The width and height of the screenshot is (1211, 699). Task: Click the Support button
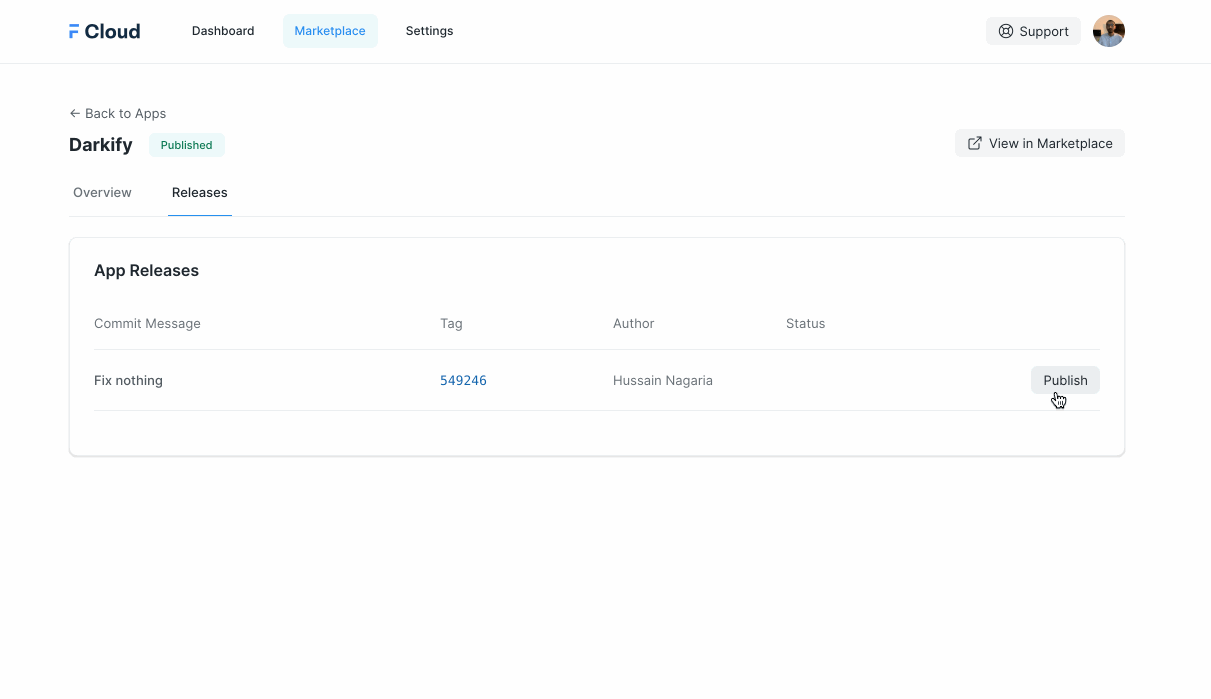[x=1033, y=31]
